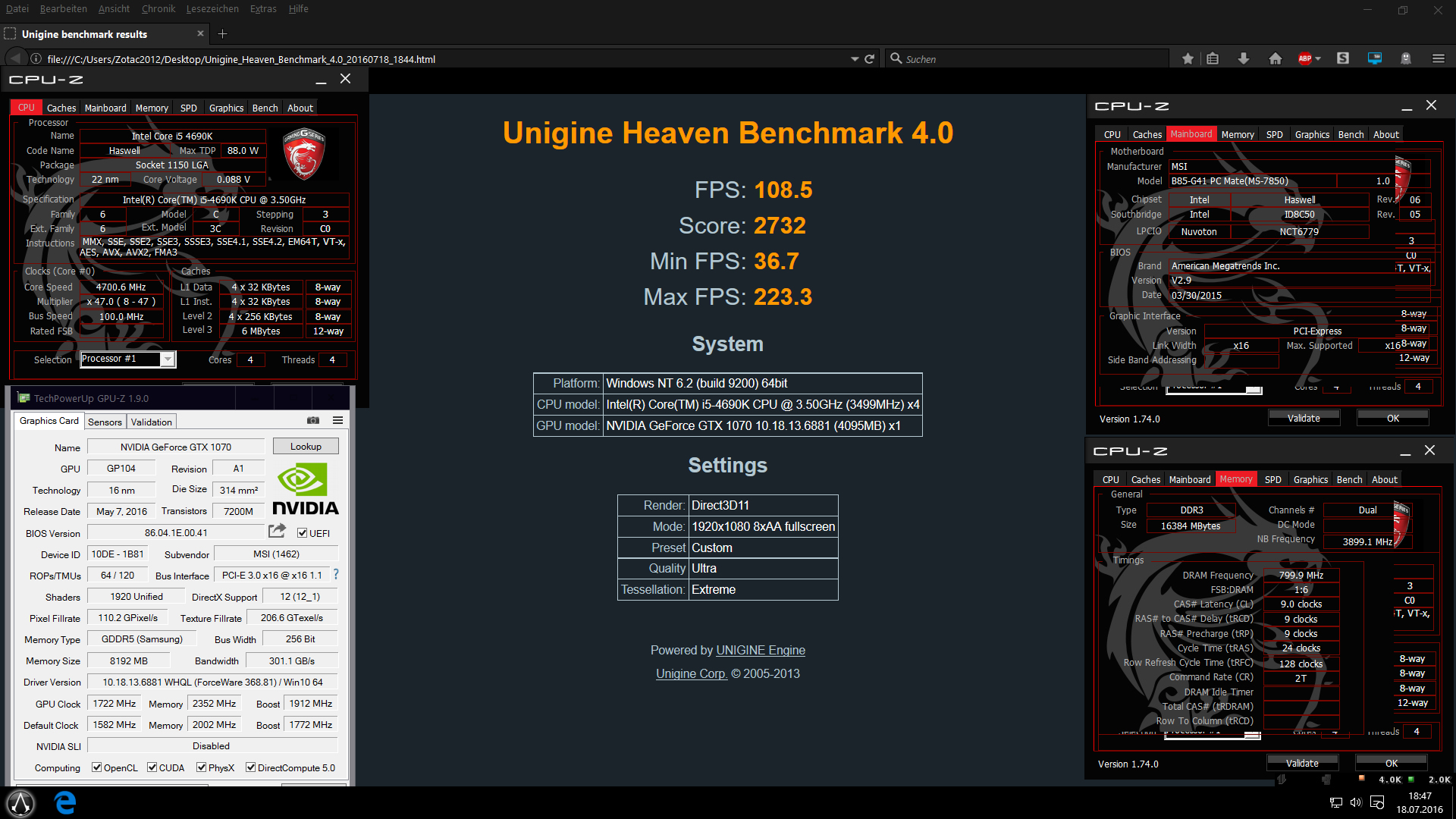The width and height of the screenshot is (1456, 819).
Task: Toggle the OpenCL checkbox
Action: click(x=97, y=767)
